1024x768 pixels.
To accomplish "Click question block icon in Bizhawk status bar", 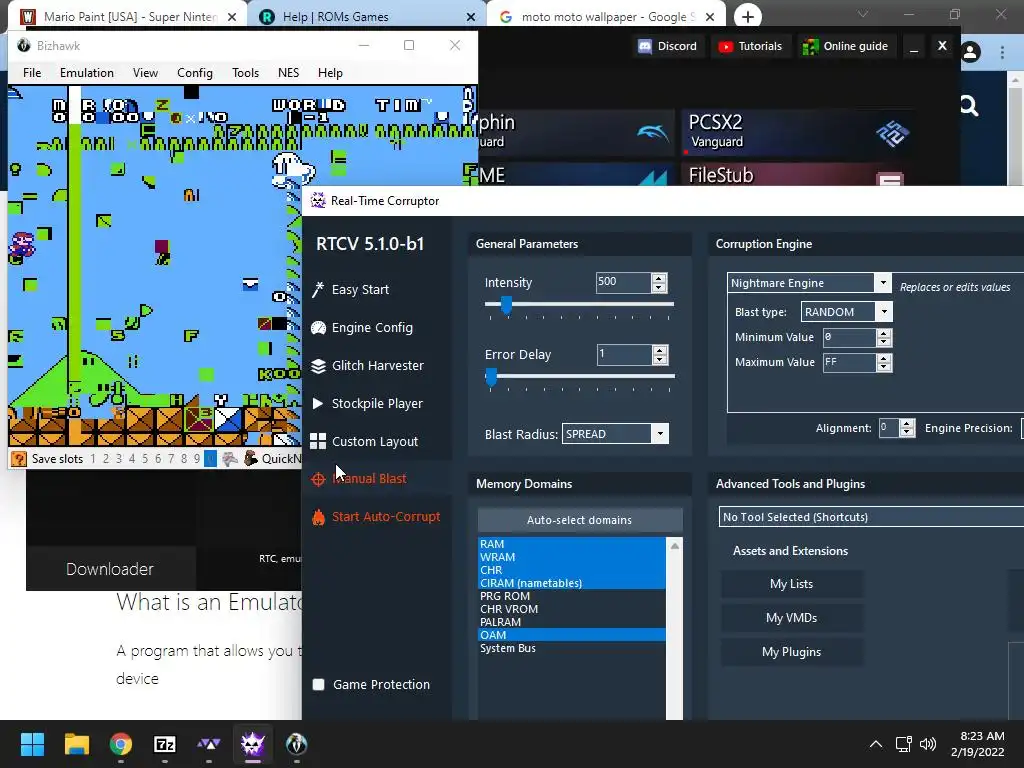I will click(x=19, y=458).
